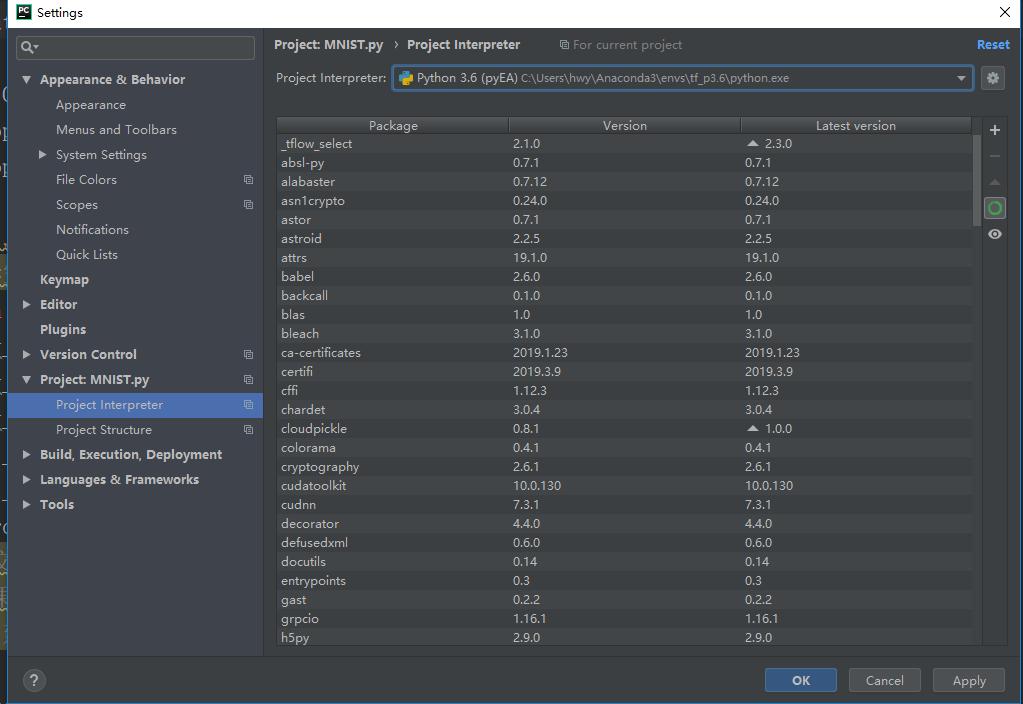Click the project-level icon beside File Colors
The height and width of the screenshot is (704, 1023).
[249, 179]
